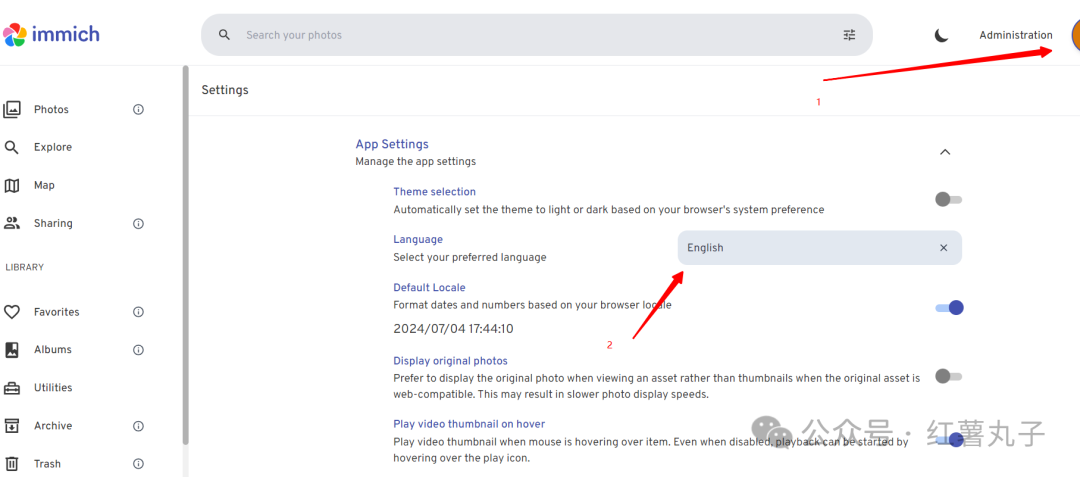Collapse the App Settings section
Viewport: 1080px width, 477px height.
[945, 152]
